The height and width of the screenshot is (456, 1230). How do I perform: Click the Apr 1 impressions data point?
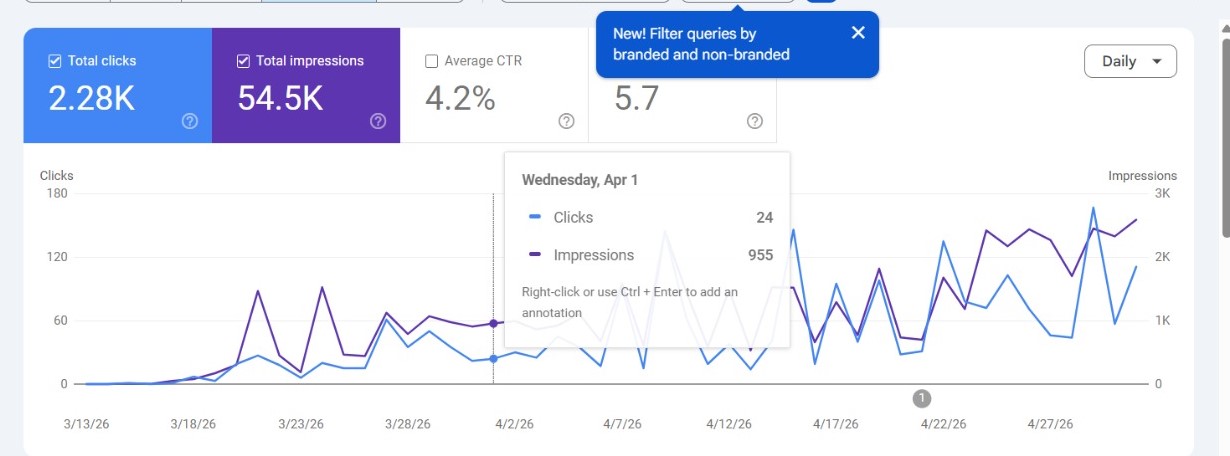pos(493,323)
